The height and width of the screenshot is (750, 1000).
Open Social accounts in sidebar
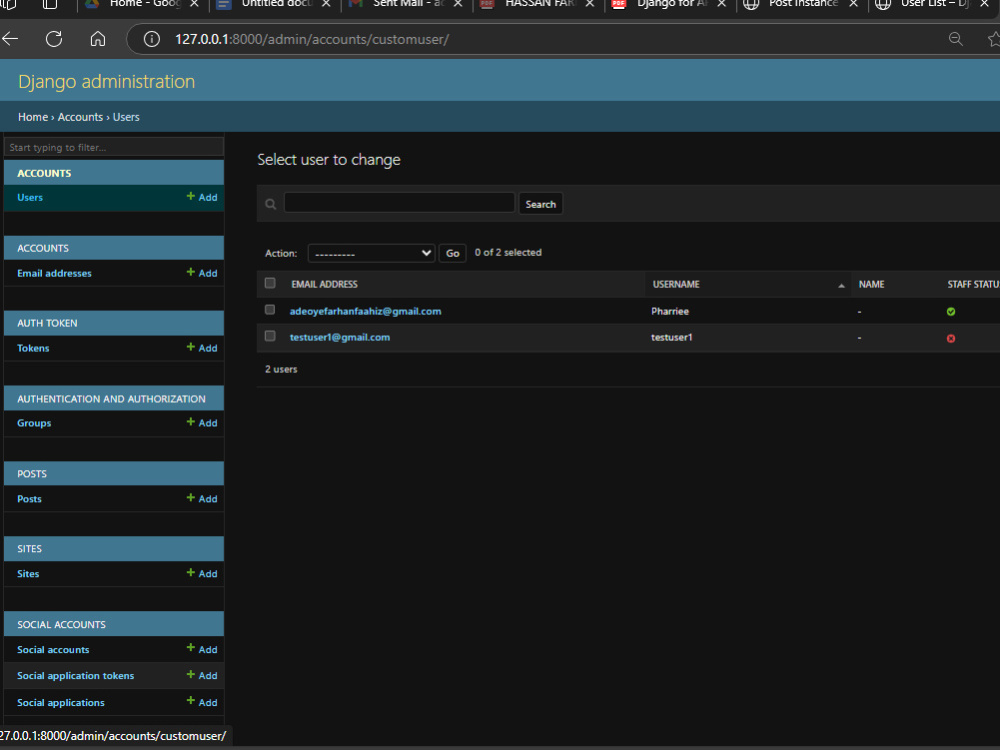(53, 649)
